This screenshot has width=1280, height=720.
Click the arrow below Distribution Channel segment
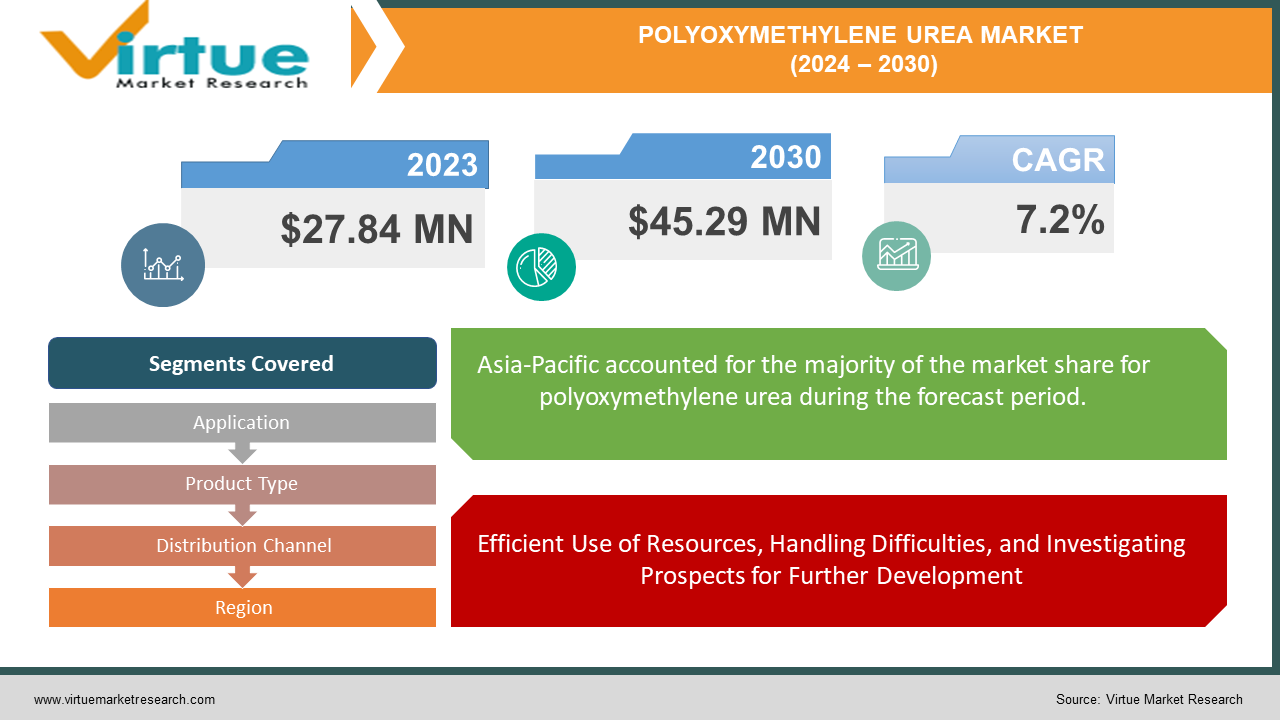pyautogui.click(x=242, y=577)
